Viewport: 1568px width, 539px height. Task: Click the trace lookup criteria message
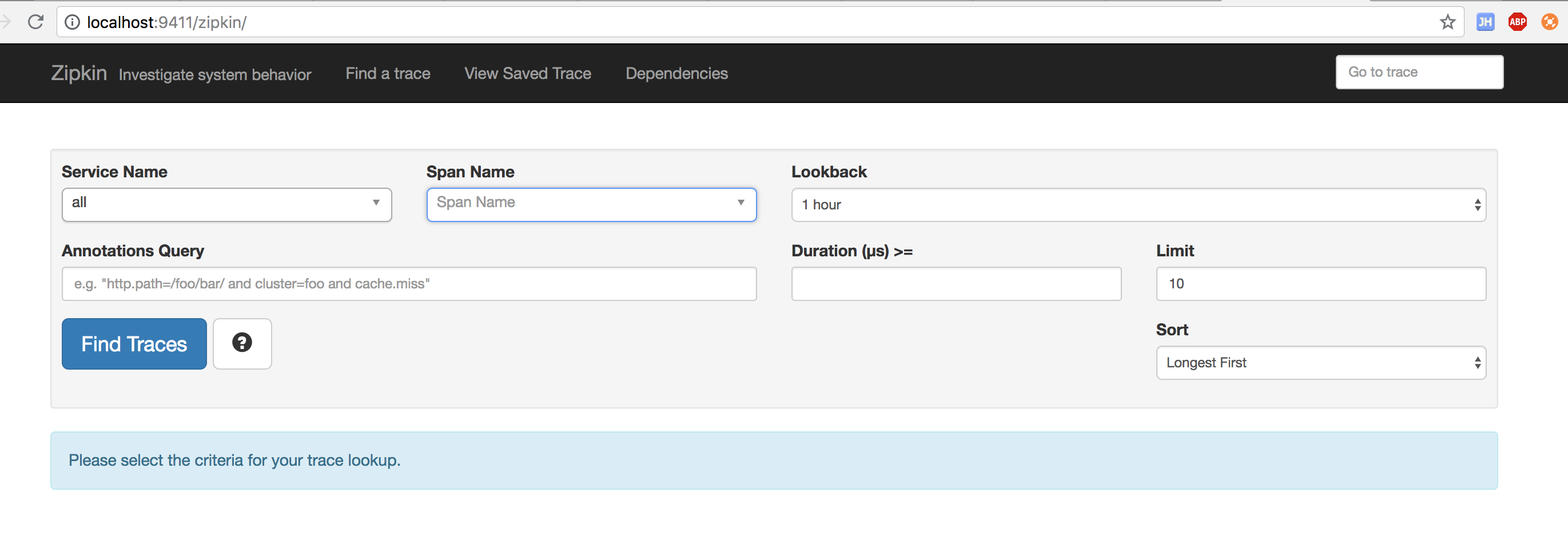pos(234,461)
